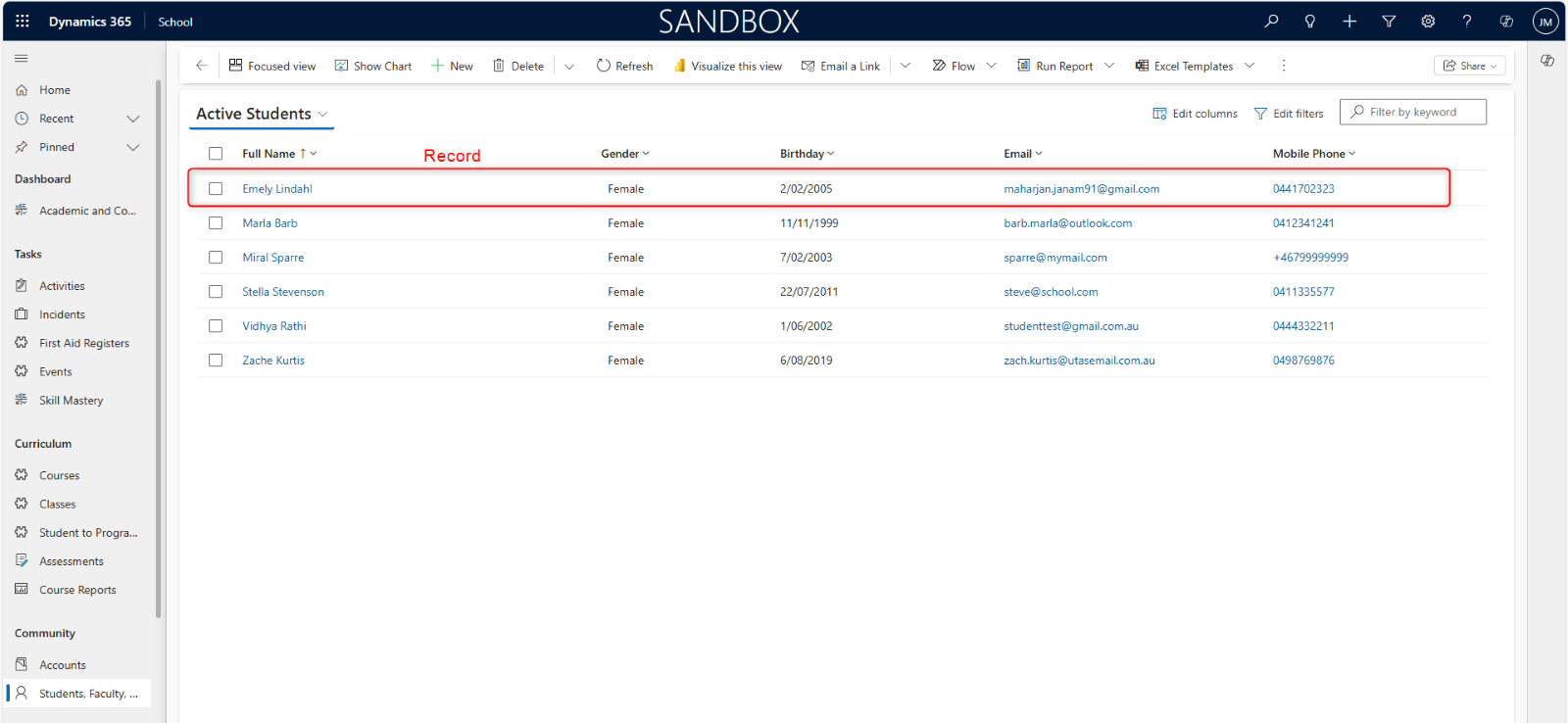The image size is (1568, 723).
Task: Open Courses in the sidebar
Action: coord(59,475)
